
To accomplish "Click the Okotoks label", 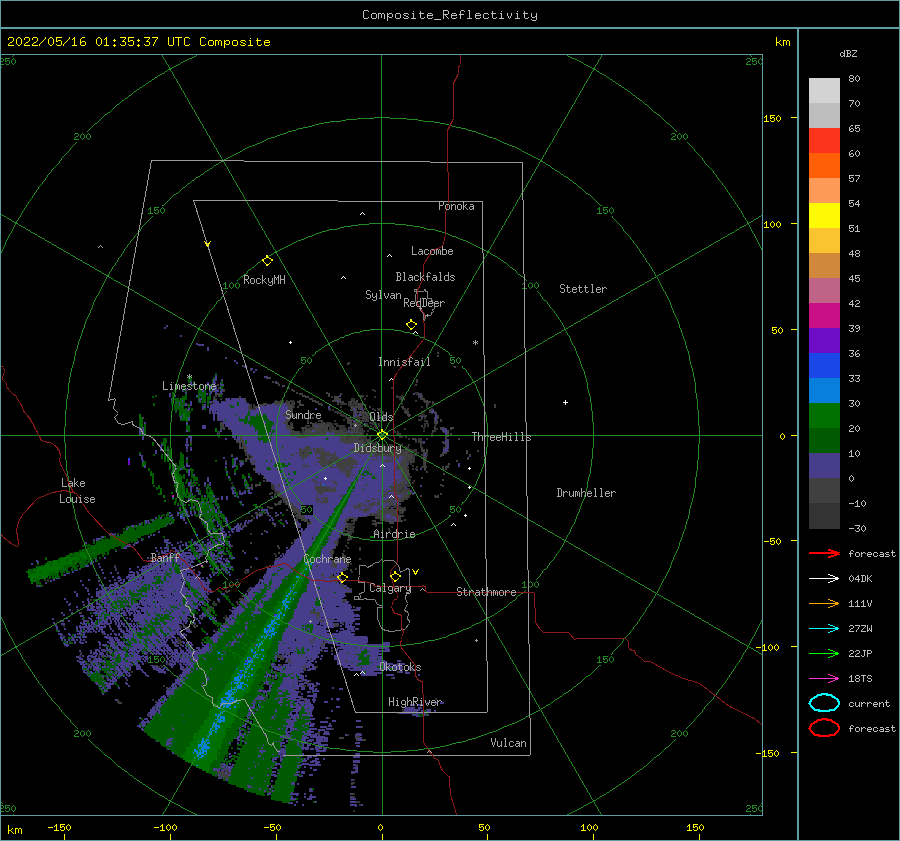I will (401, 667).
